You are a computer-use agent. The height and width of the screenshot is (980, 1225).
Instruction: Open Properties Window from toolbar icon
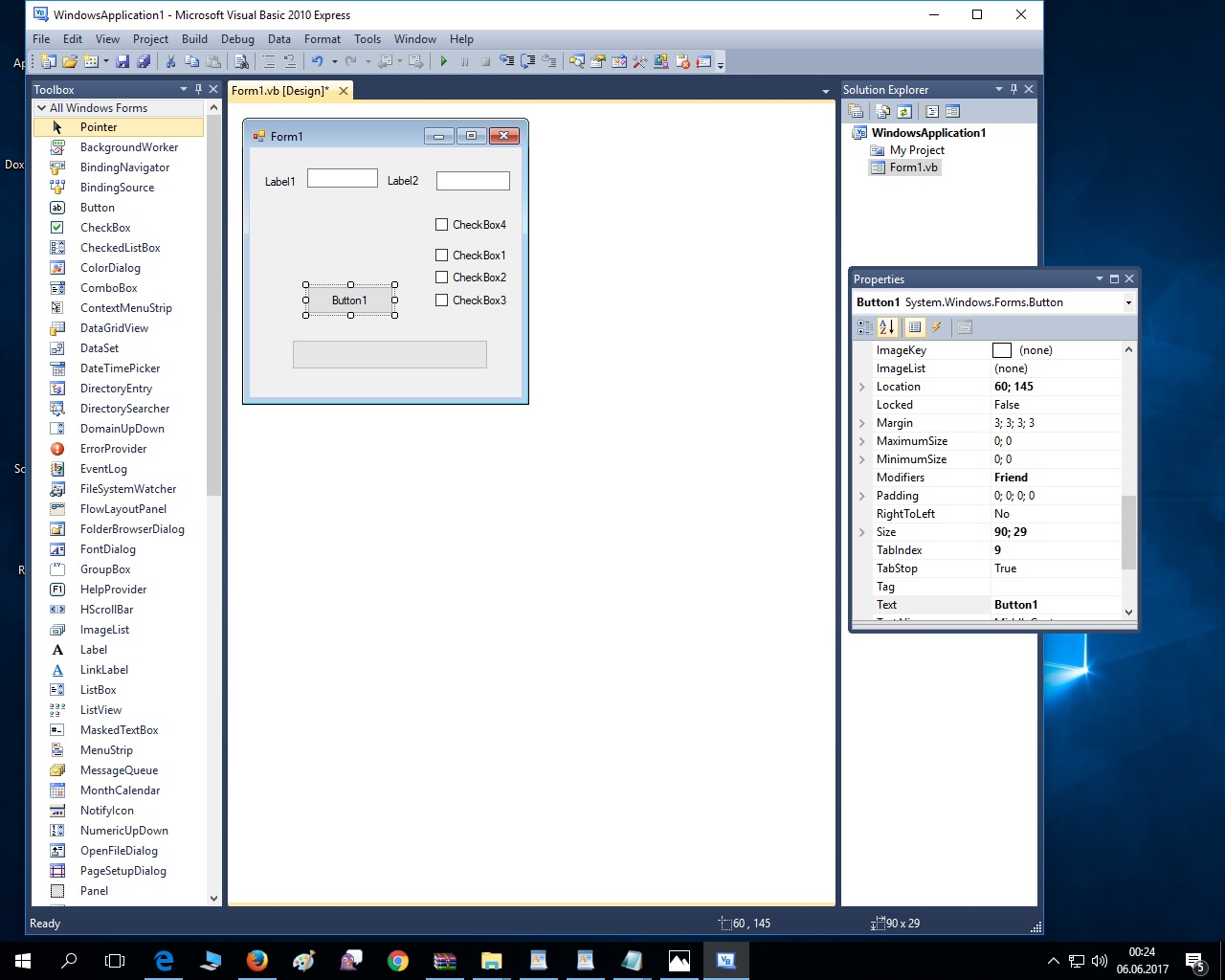tap(597, 61)
